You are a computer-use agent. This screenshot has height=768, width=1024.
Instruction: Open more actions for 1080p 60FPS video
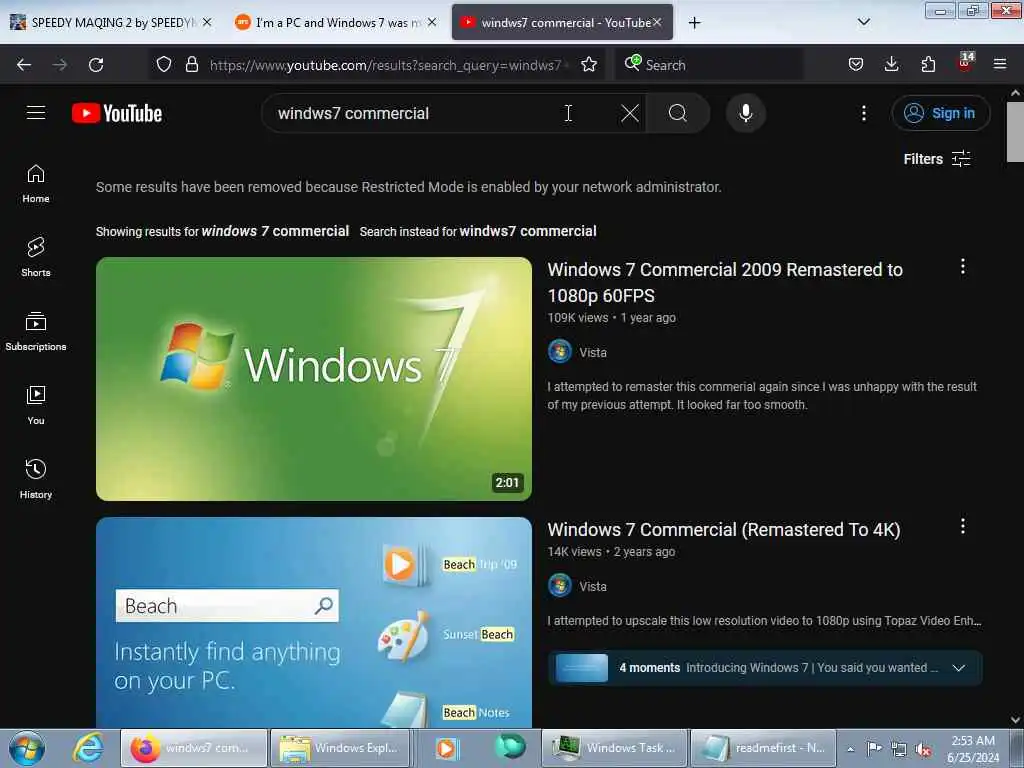coord(962,266)
